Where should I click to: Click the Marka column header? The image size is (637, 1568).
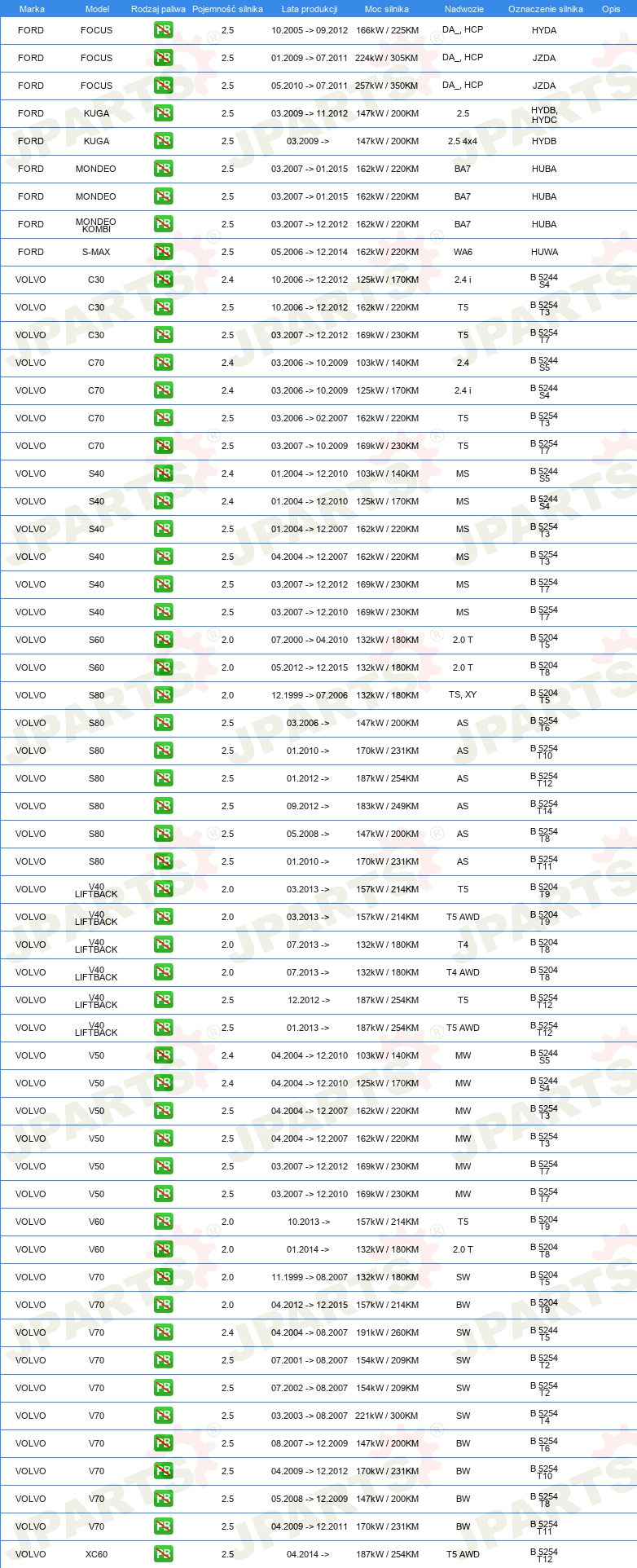tap(32, 9)
